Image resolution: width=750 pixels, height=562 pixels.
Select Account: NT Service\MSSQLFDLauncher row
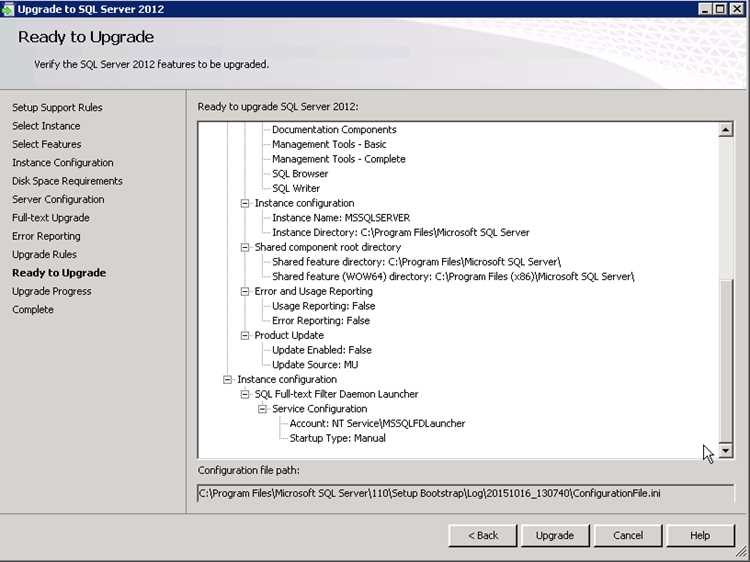tap(377, 424)
